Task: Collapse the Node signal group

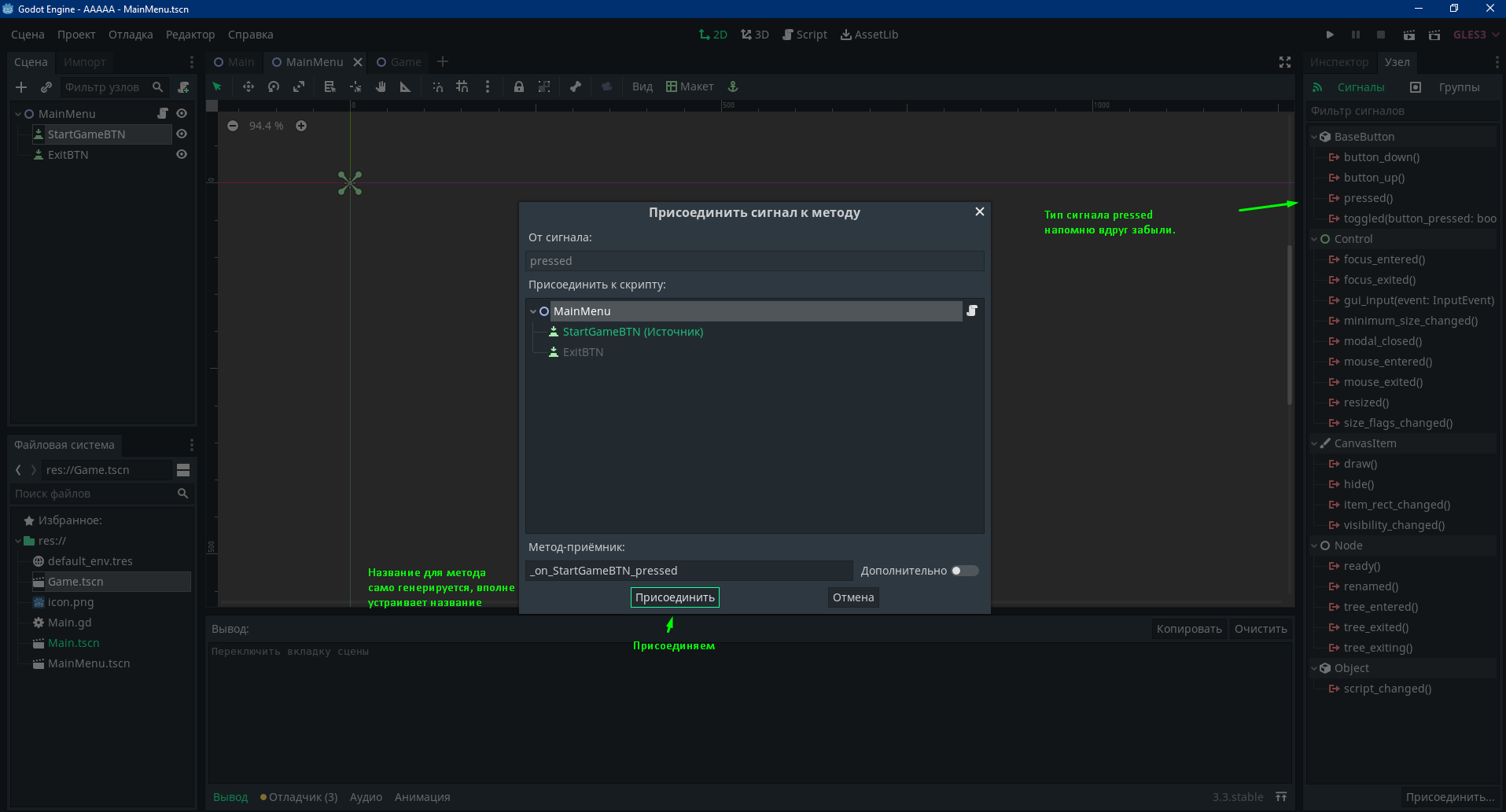Action: 1314,546
